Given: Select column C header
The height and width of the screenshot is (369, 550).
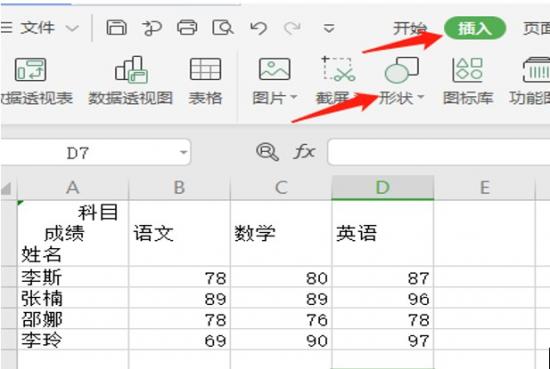Looking at the screenshot, I should pos(281,188).
